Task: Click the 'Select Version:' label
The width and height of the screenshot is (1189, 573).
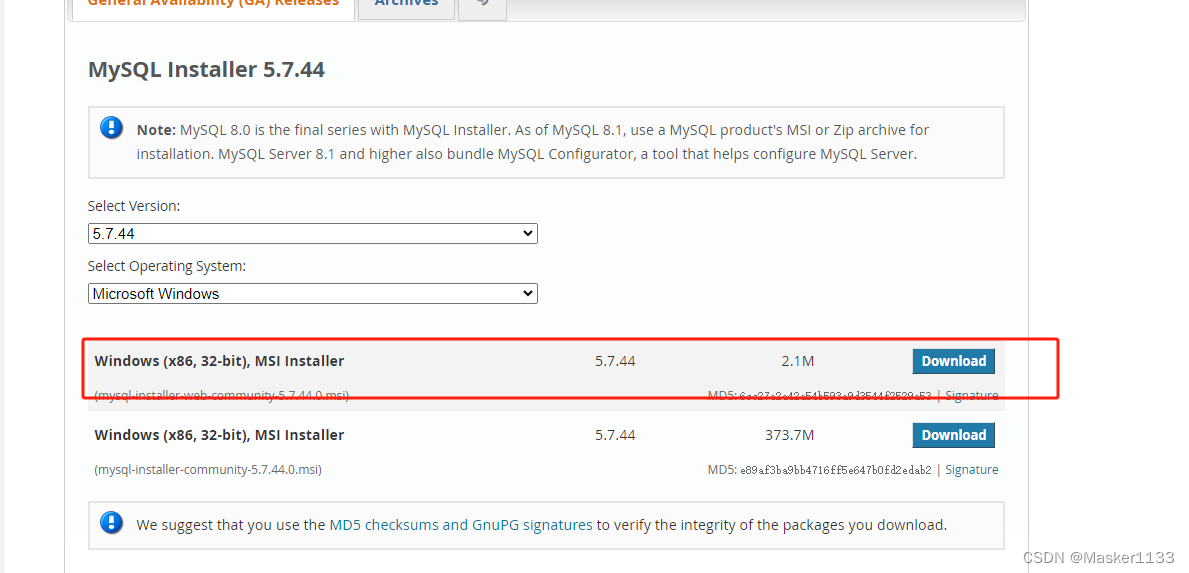Action: click(134, 206)
